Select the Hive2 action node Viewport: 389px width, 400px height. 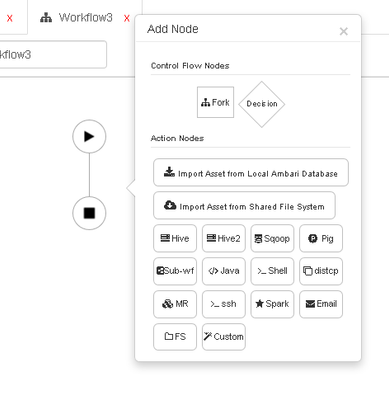coord(224,238)
